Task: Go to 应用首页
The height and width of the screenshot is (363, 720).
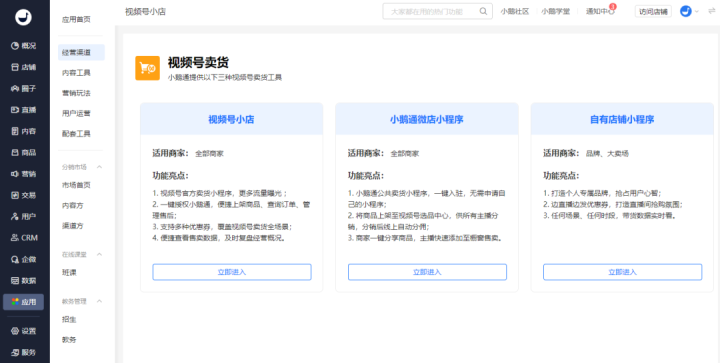Action: point(77,20)
